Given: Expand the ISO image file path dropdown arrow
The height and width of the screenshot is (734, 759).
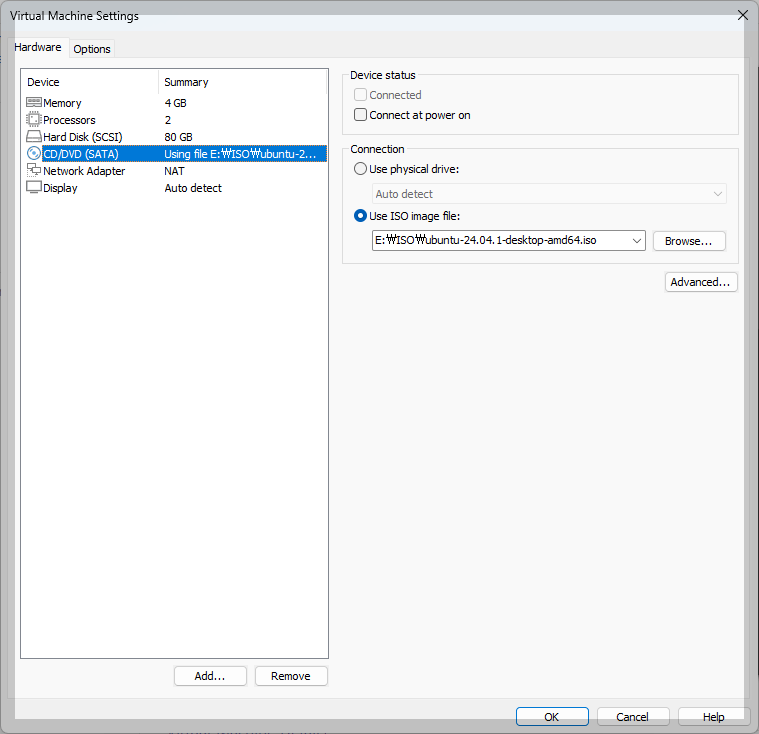Looking at the screenshot, I should [637, 241].
